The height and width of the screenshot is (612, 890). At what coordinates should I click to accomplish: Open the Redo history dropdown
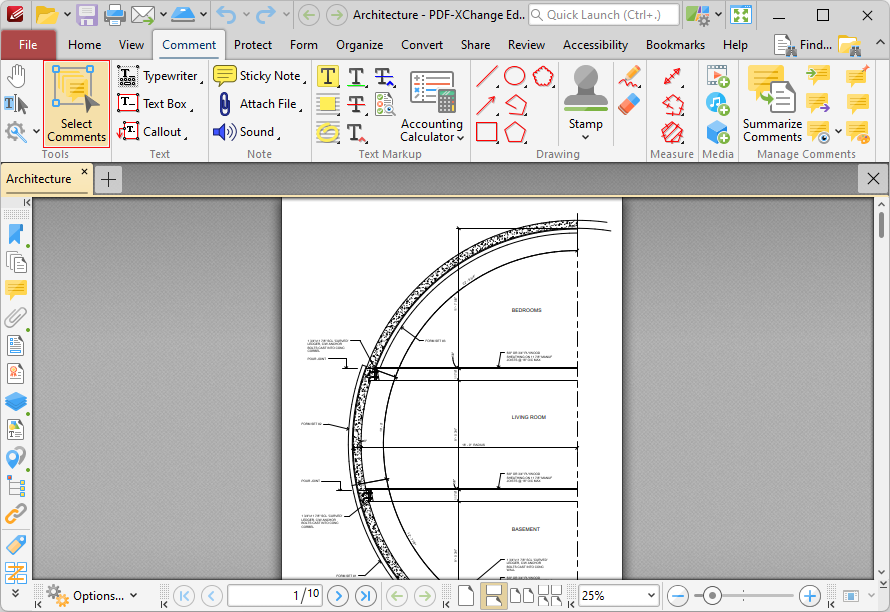point(286,15)
